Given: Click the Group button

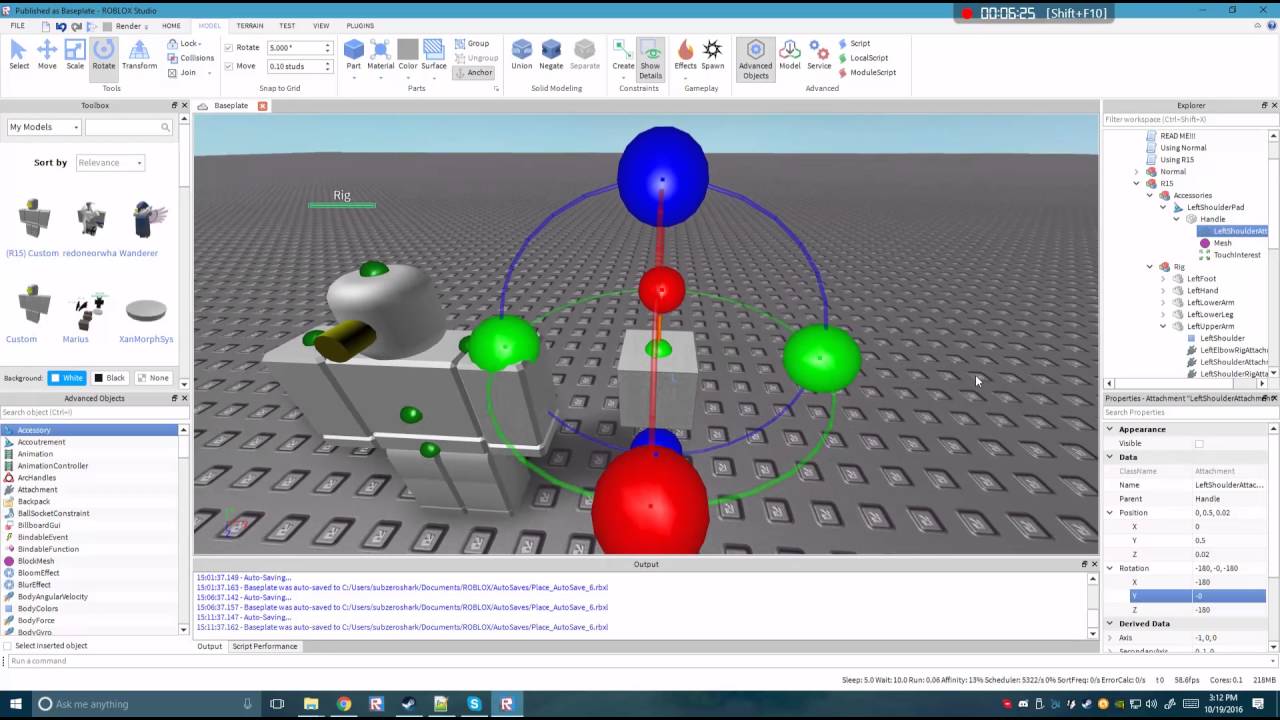Looking at the screenshot, I should 472,43.
